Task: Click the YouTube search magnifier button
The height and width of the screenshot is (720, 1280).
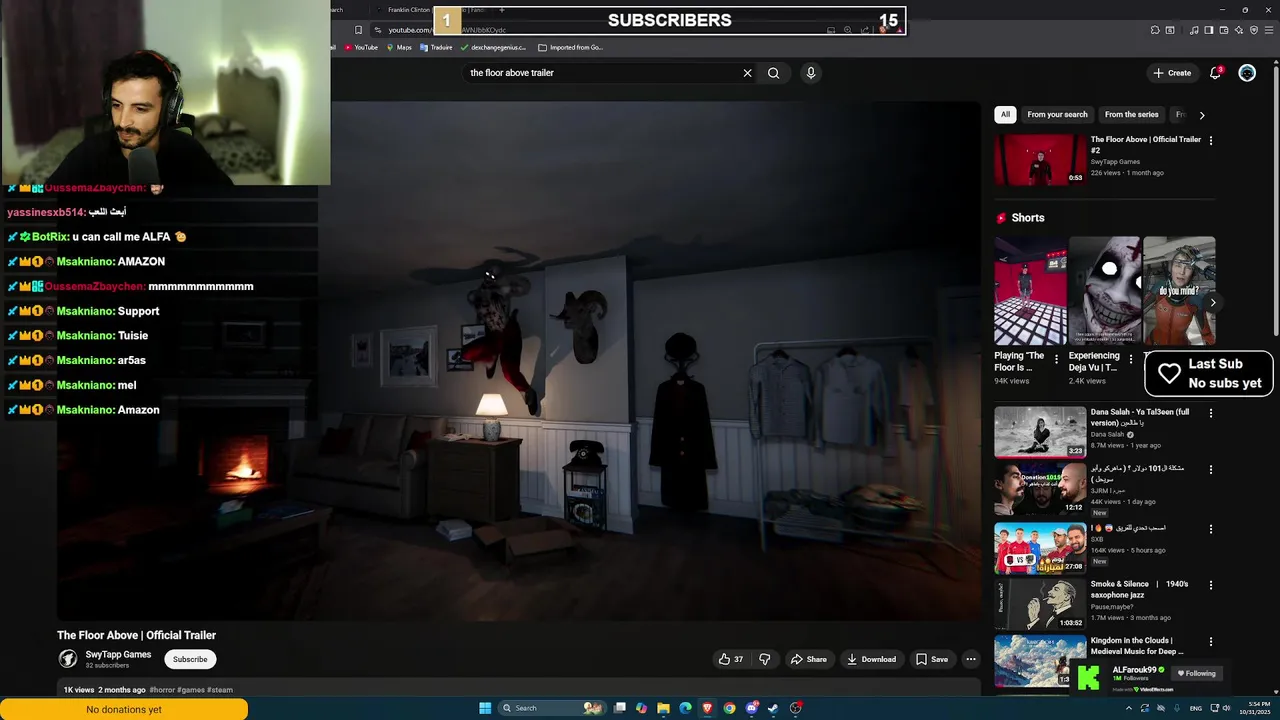Action: (x=773, y=73)
